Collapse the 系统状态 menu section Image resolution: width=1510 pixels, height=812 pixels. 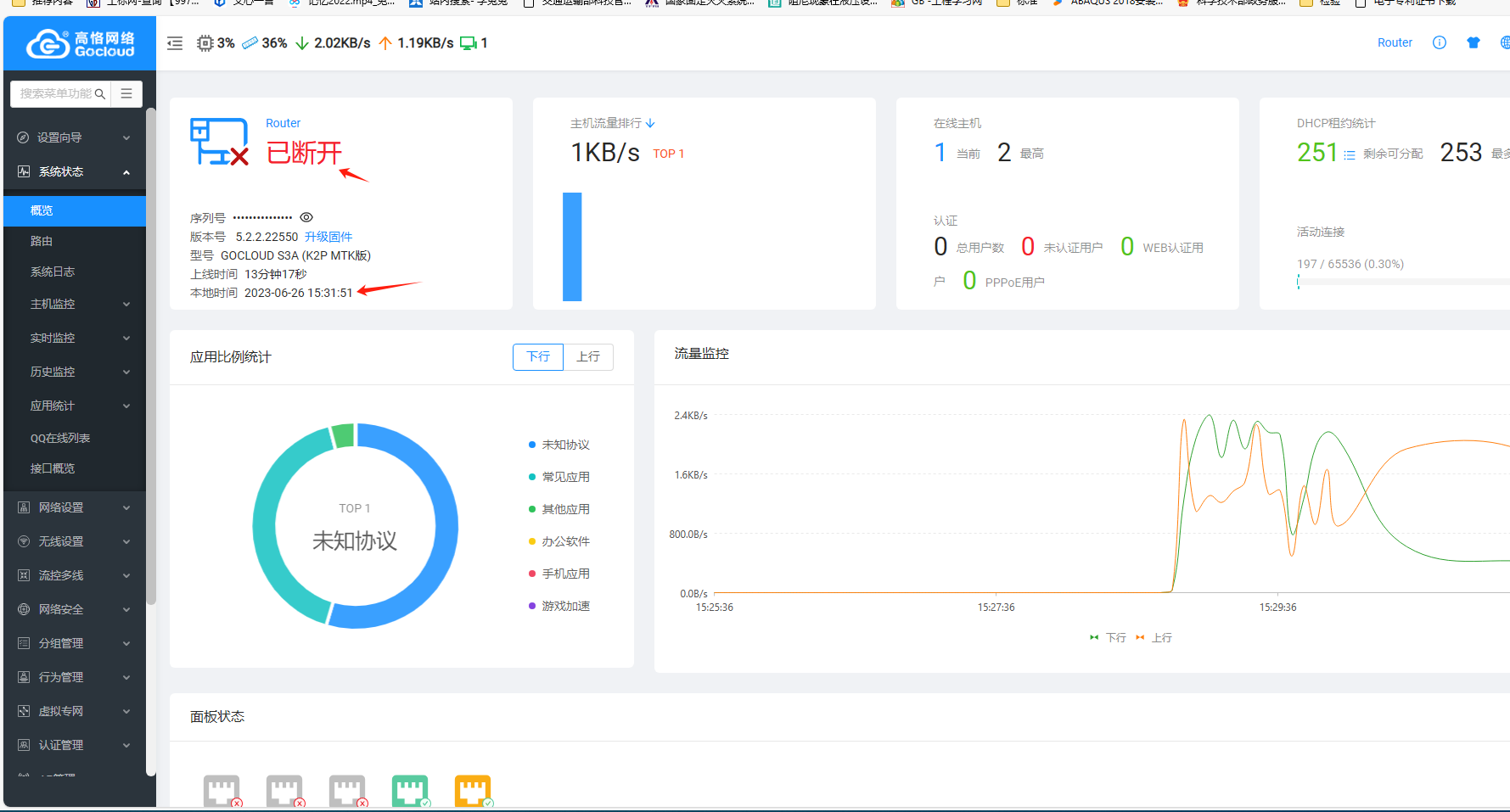[75, 171]
